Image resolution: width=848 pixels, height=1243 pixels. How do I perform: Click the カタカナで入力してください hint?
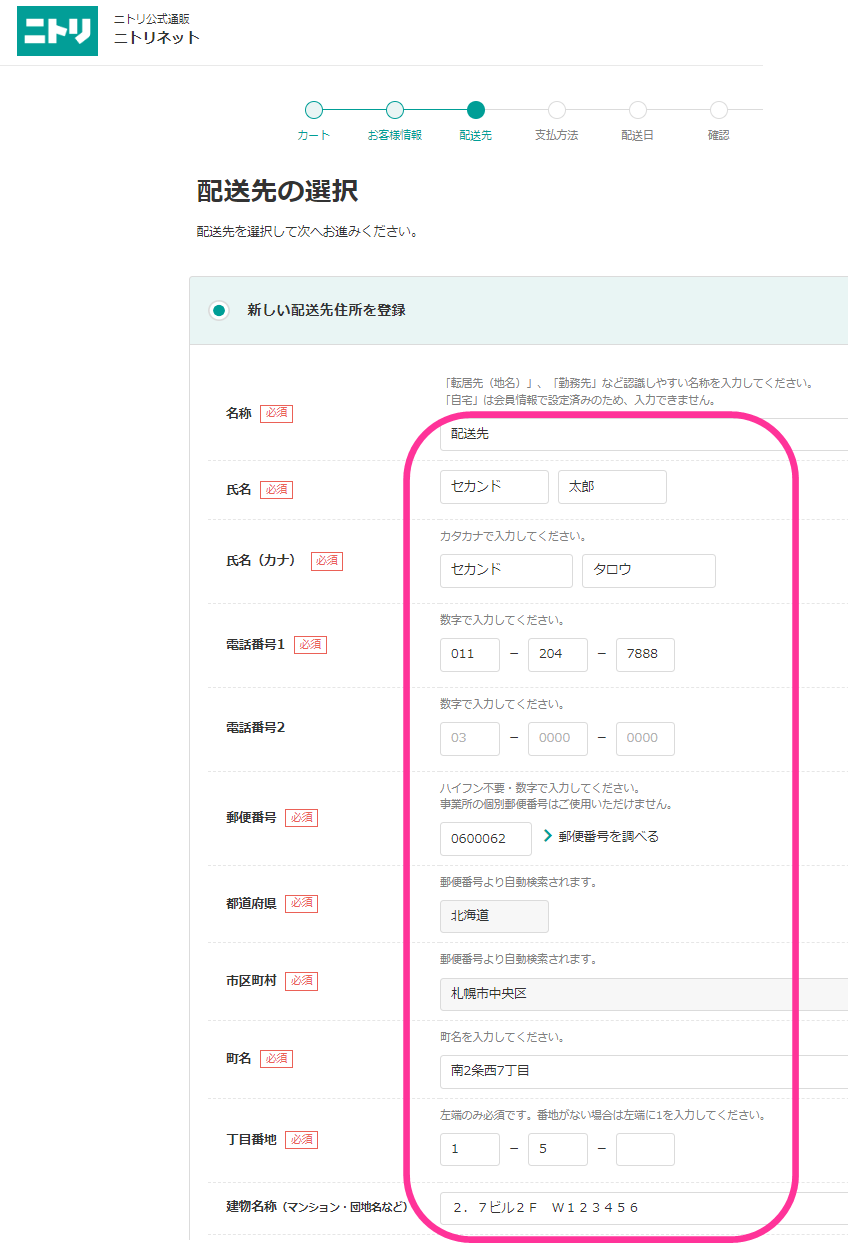pyautogui.click(x=513, y=536)
